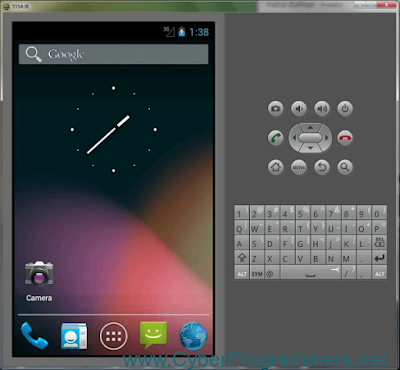Tap the 1:38 clock in status bar
Screen dimensions: 400x370
coord(199,32)
